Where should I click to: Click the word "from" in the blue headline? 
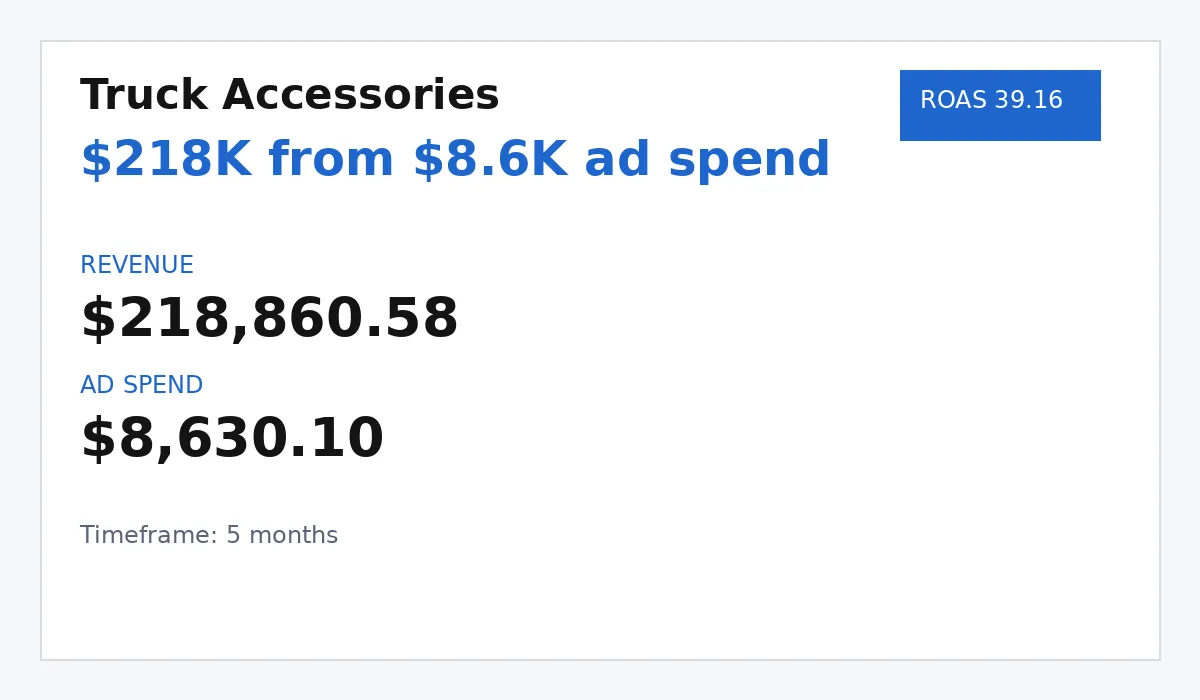pyautogui.click(x=332, y=161)
